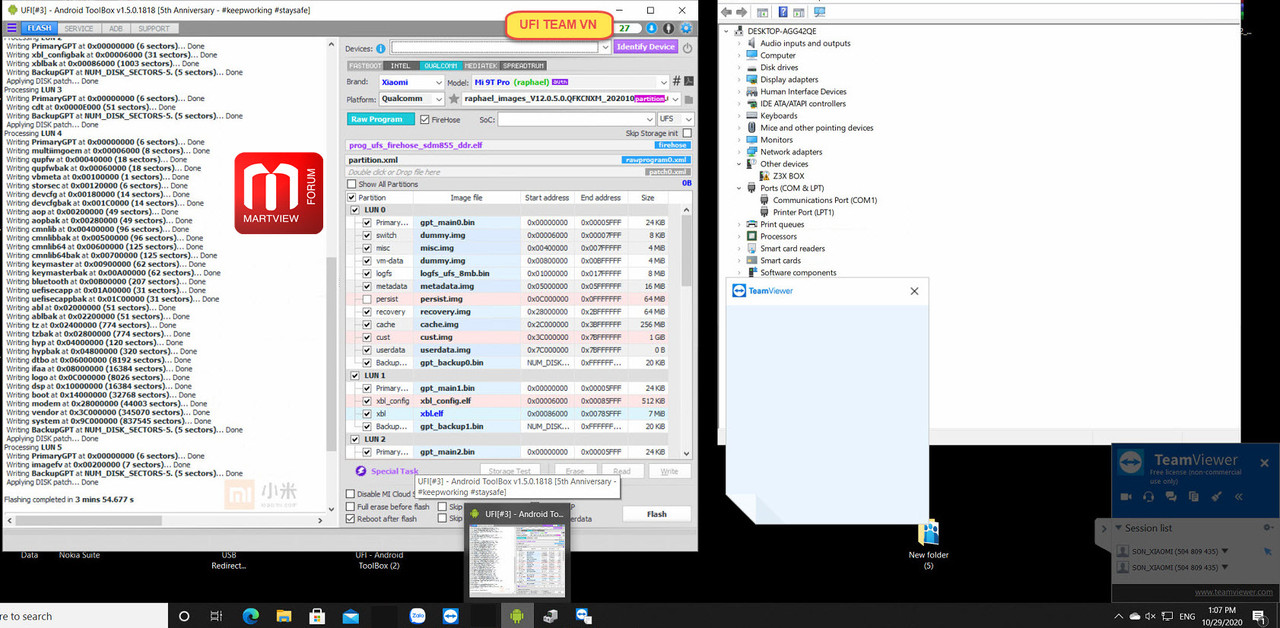Select the FASTBOOT platform tab
The height and width of the screenshot is (628, 1280).
click(364, 65)
